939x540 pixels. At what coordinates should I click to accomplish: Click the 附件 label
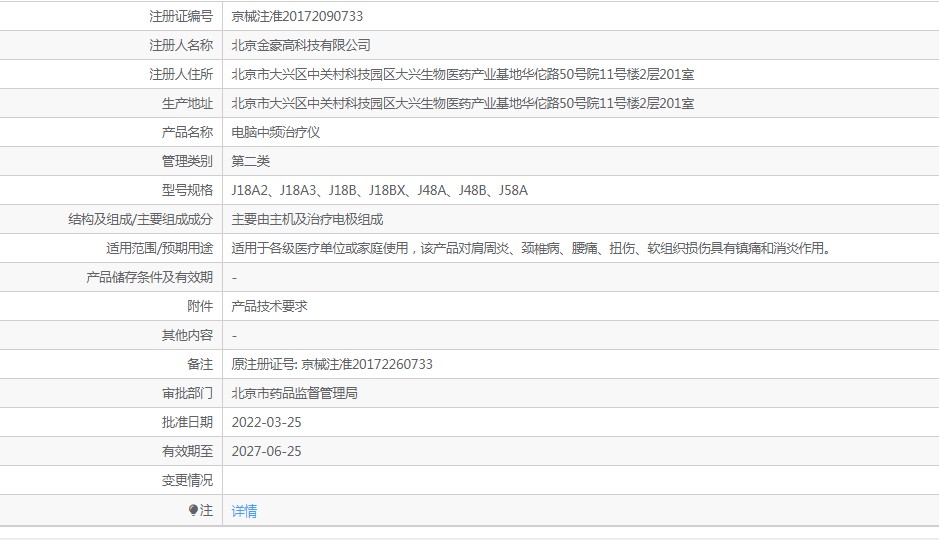[x=200, y=307]
